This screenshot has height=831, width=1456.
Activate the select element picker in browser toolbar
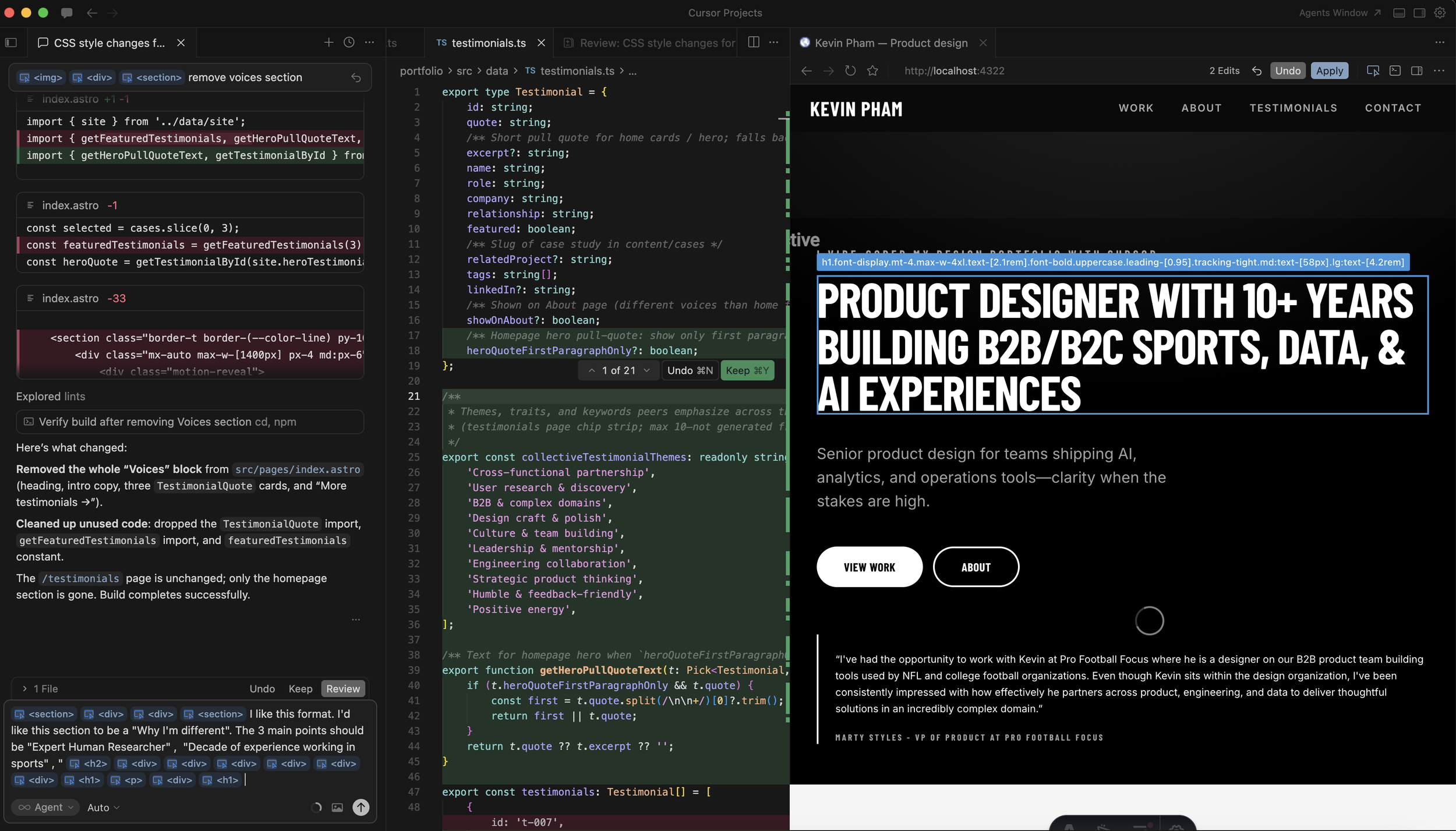1373,70
